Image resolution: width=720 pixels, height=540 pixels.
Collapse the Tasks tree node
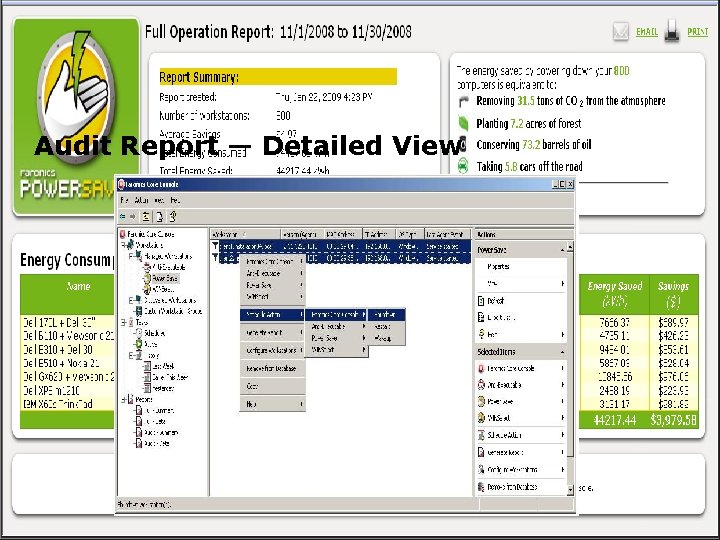[124, 322]
